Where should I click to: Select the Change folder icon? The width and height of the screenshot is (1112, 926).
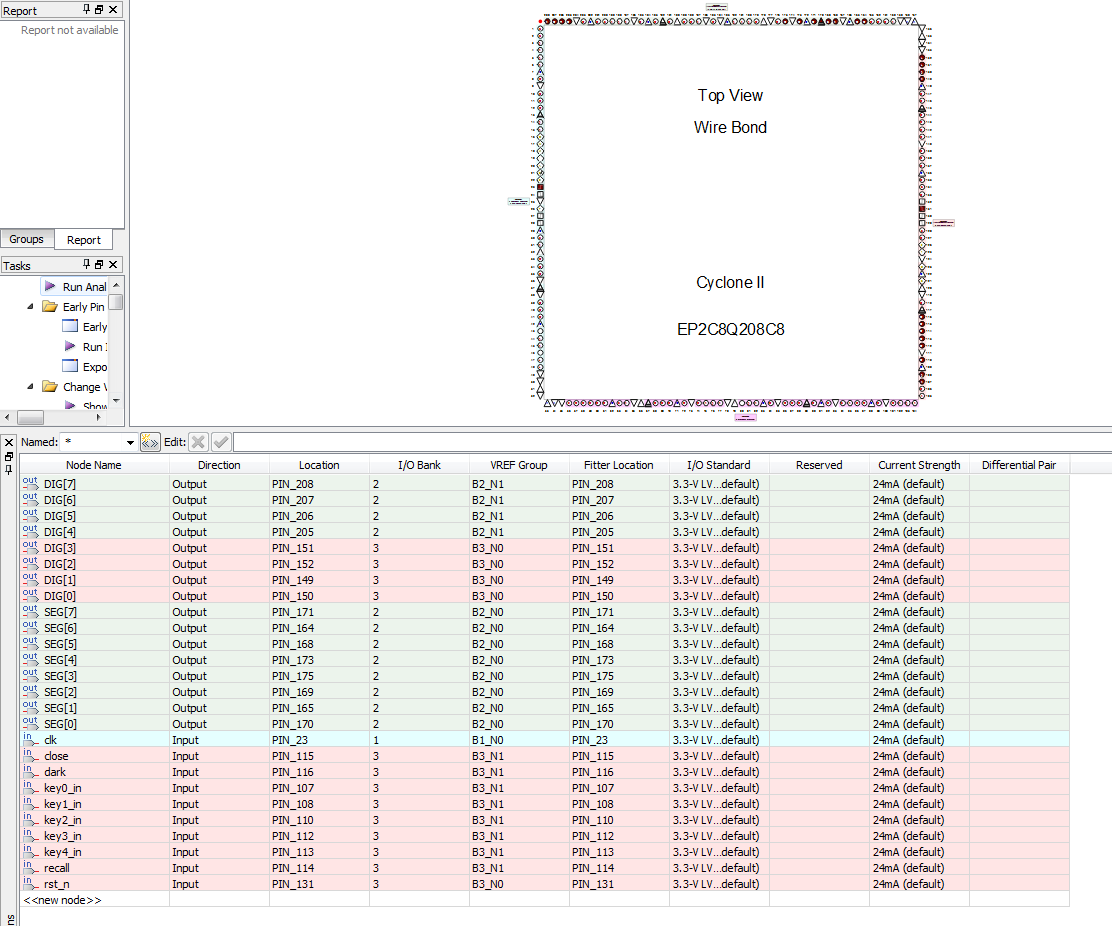(50, 386)
